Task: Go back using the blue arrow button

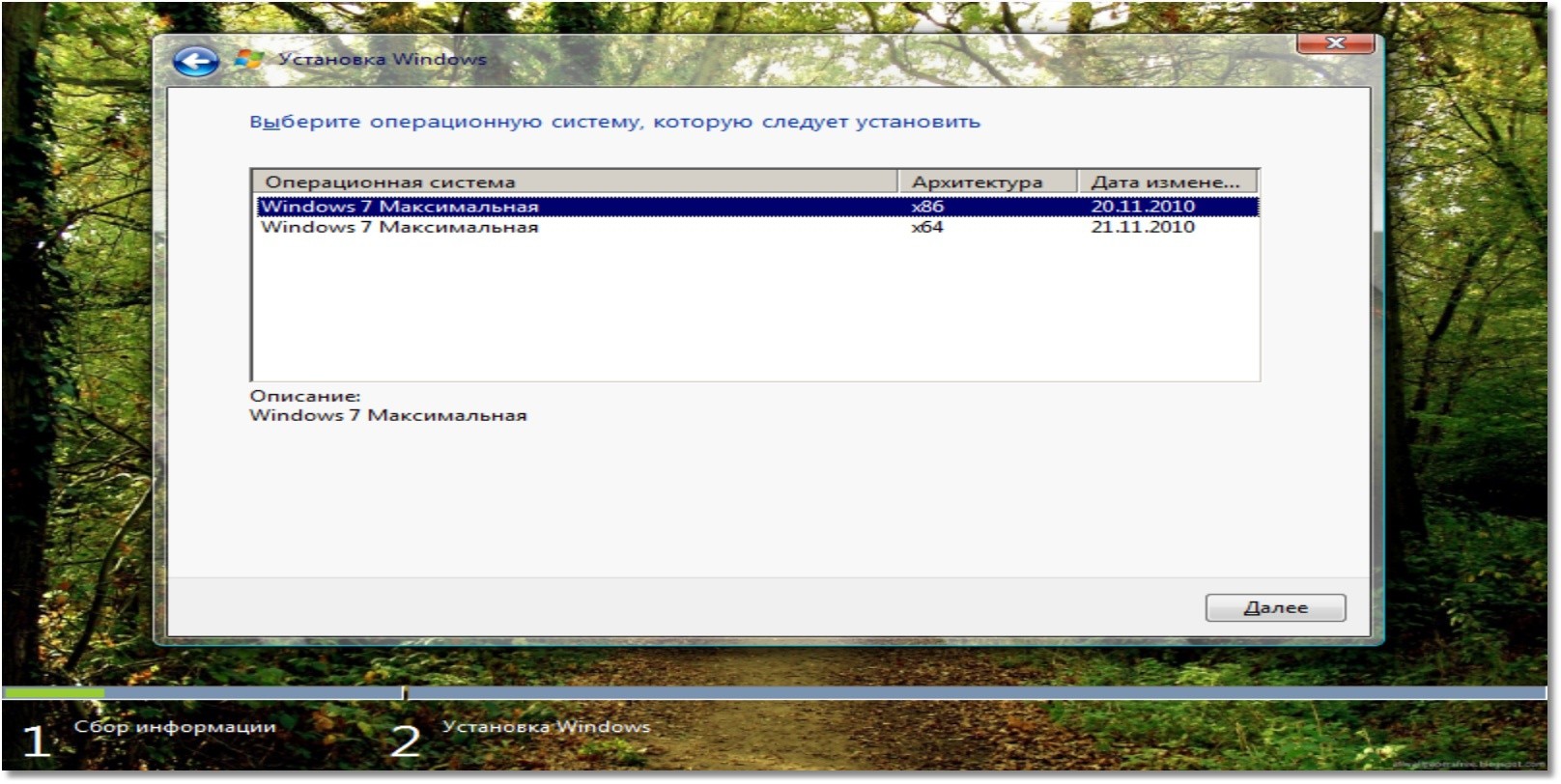Action: (x=196, y=63)
